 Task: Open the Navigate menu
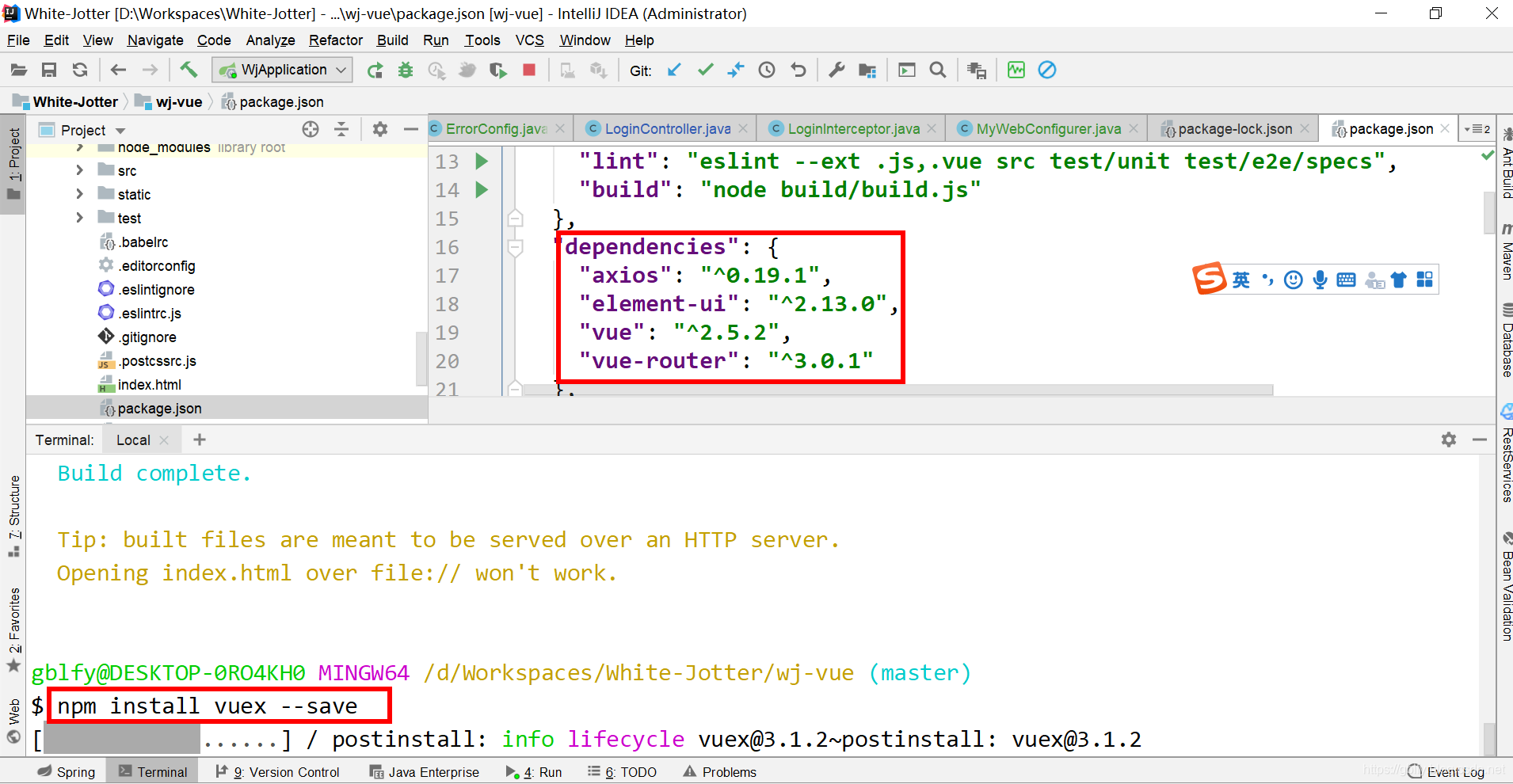click(x=155, y=40)
